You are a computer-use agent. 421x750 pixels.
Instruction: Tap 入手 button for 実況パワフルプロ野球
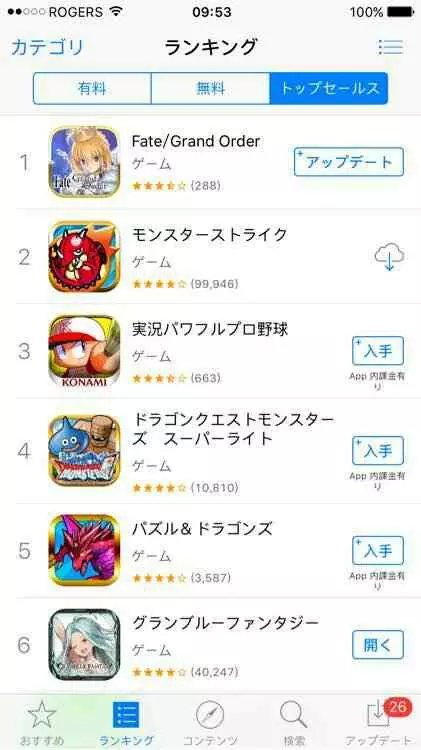tap(378, 351)
